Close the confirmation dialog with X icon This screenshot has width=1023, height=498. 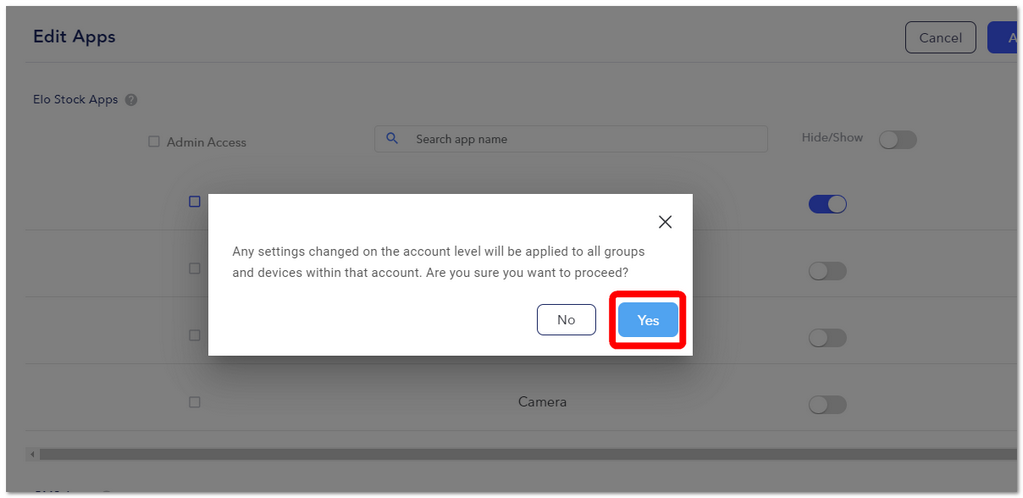(665, 222)
